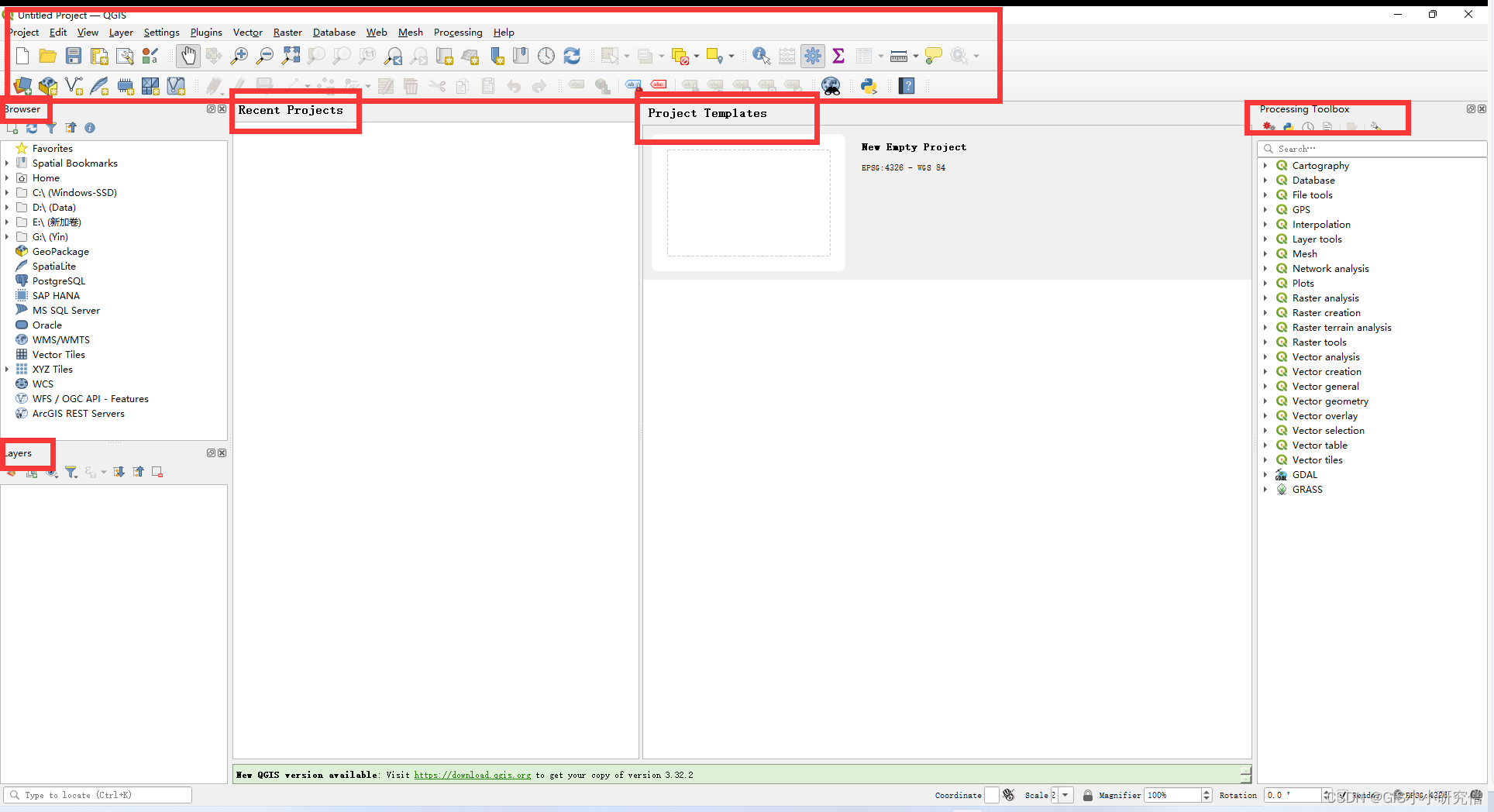Open the Scale dropdown in status bar

pos(1065,795)
